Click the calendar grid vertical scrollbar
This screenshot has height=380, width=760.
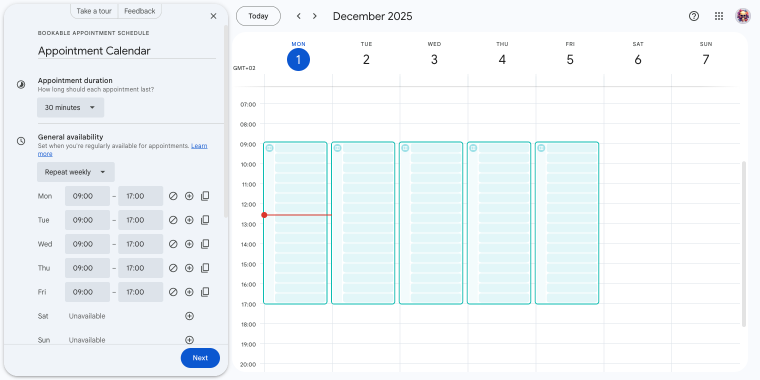coord(744,244)
